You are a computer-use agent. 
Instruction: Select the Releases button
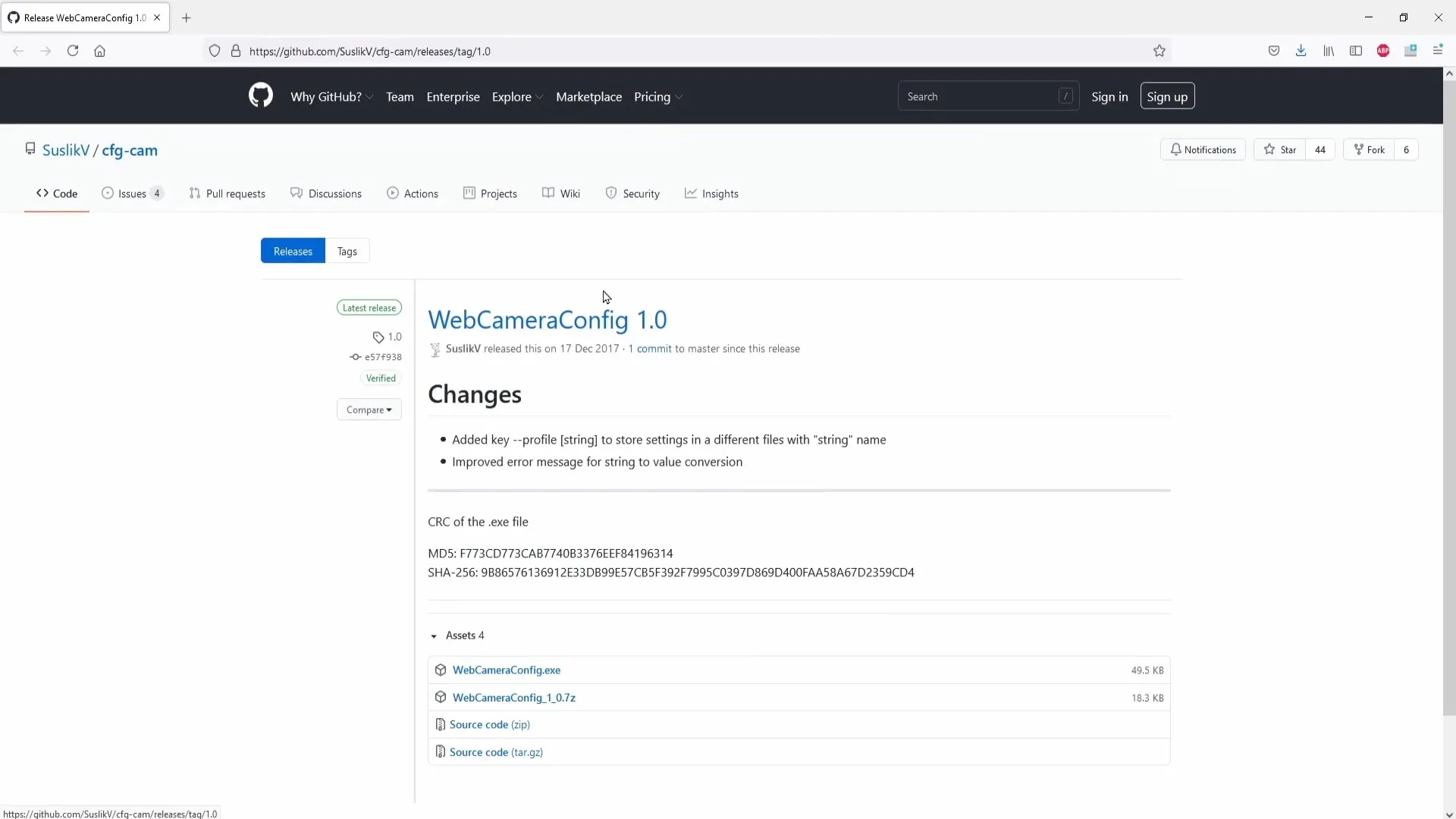tap(293, 251)
